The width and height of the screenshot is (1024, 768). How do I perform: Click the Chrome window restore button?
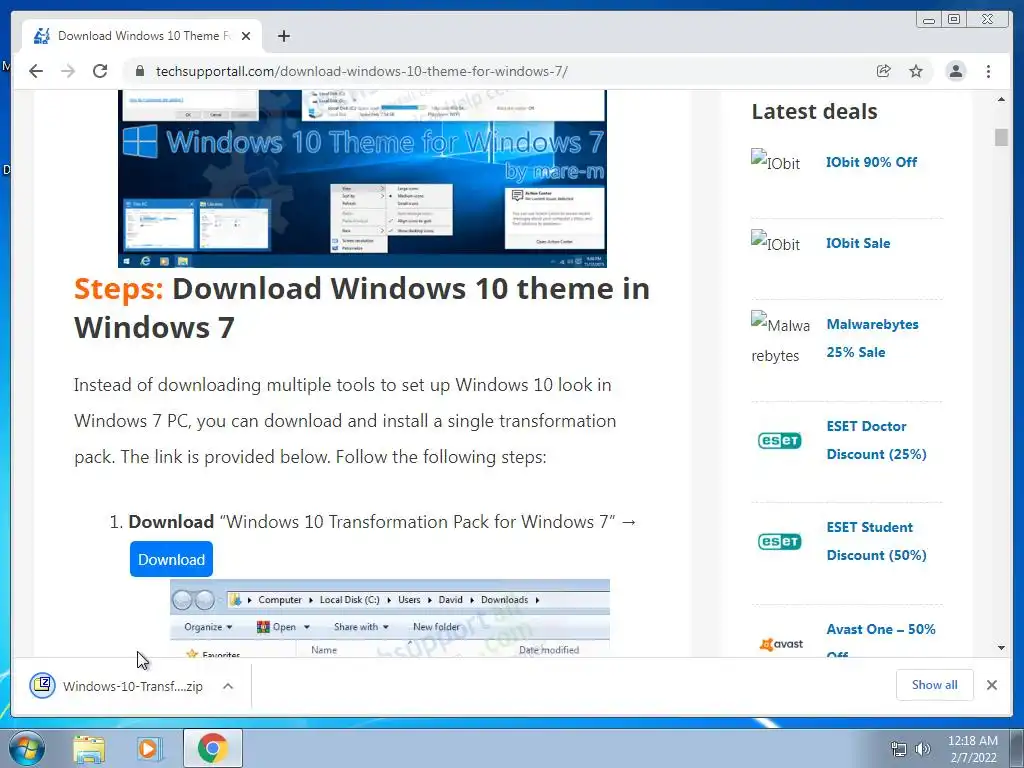click(x=954, y=20)
